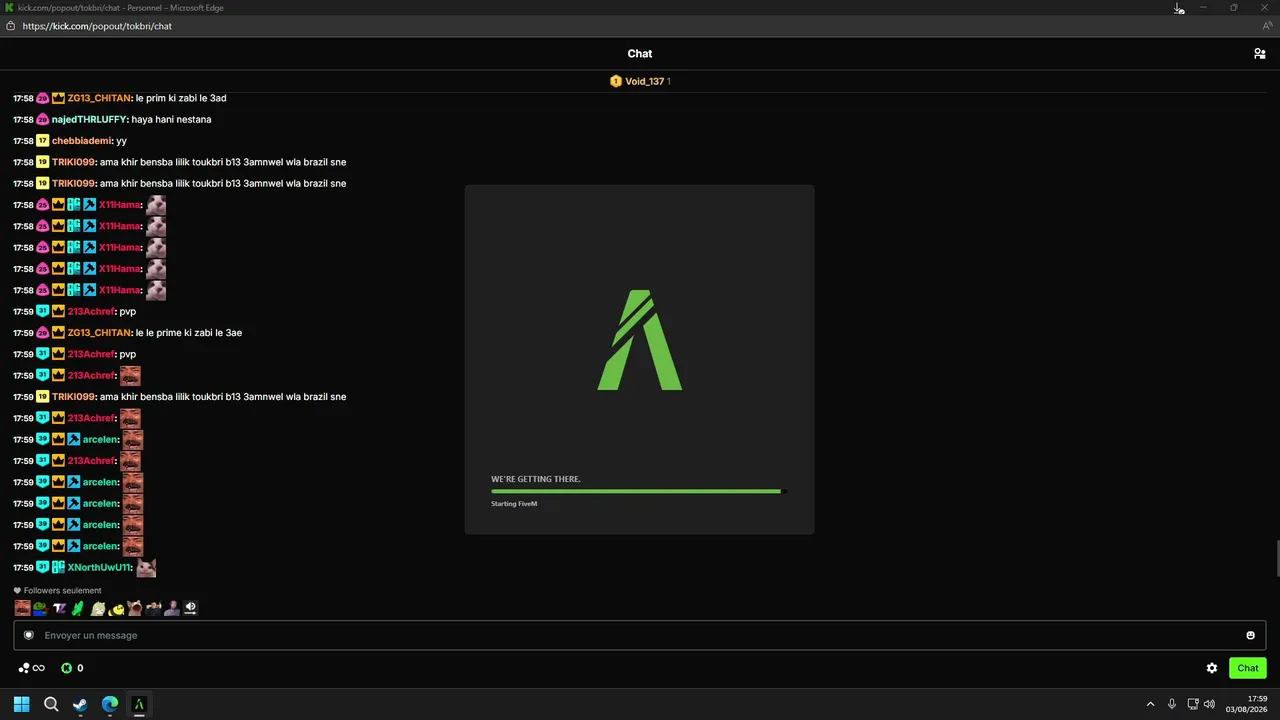The image size is (1280, 720).
Task: Click najedTHRLUFFY's pink subscriber badge
Action: click(42, 120)
